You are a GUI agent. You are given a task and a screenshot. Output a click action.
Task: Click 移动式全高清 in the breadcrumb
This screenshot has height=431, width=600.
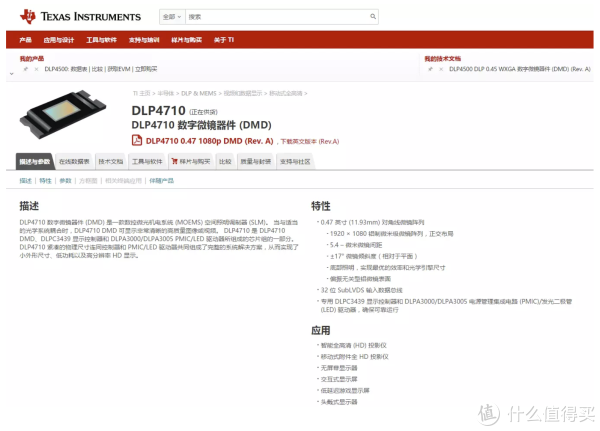pyautogui.click(x=286, y=93)
